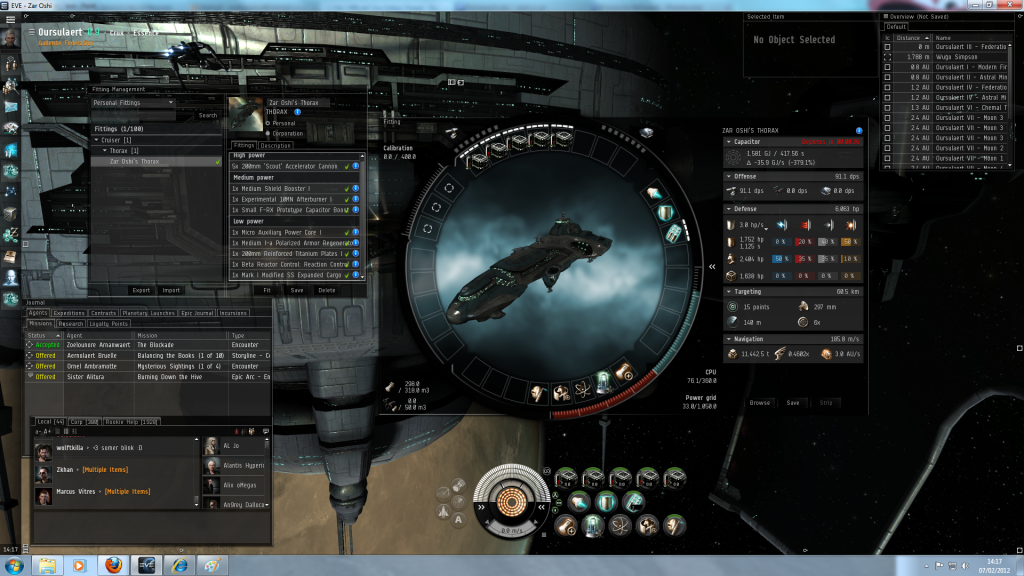
Task: Select the Personal radio button
Action: 268,122
